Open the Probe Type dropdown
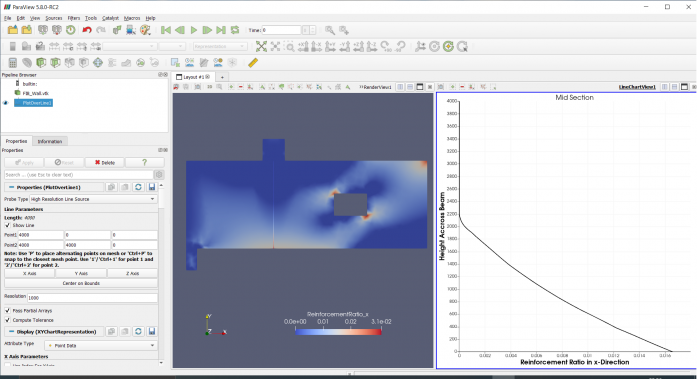Viewport: 700px width, 379px height. (x=93, y=199)
